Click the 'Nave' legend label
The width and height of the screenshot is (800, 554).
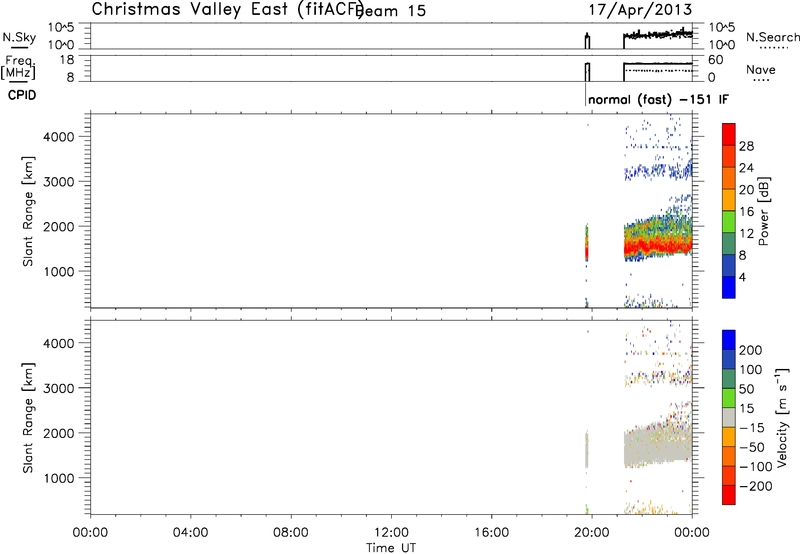(x=761, y=69)
